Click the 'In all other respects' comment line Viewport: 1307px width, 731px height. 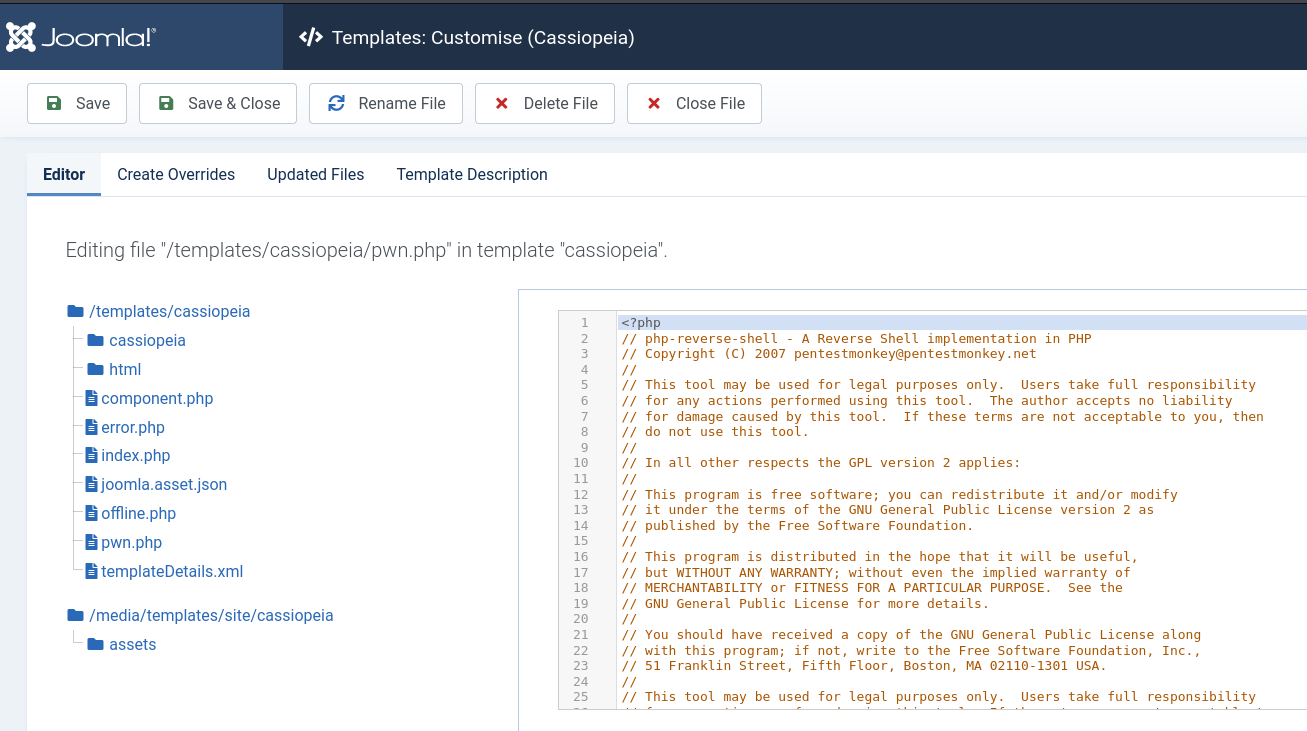pos(820,463)
